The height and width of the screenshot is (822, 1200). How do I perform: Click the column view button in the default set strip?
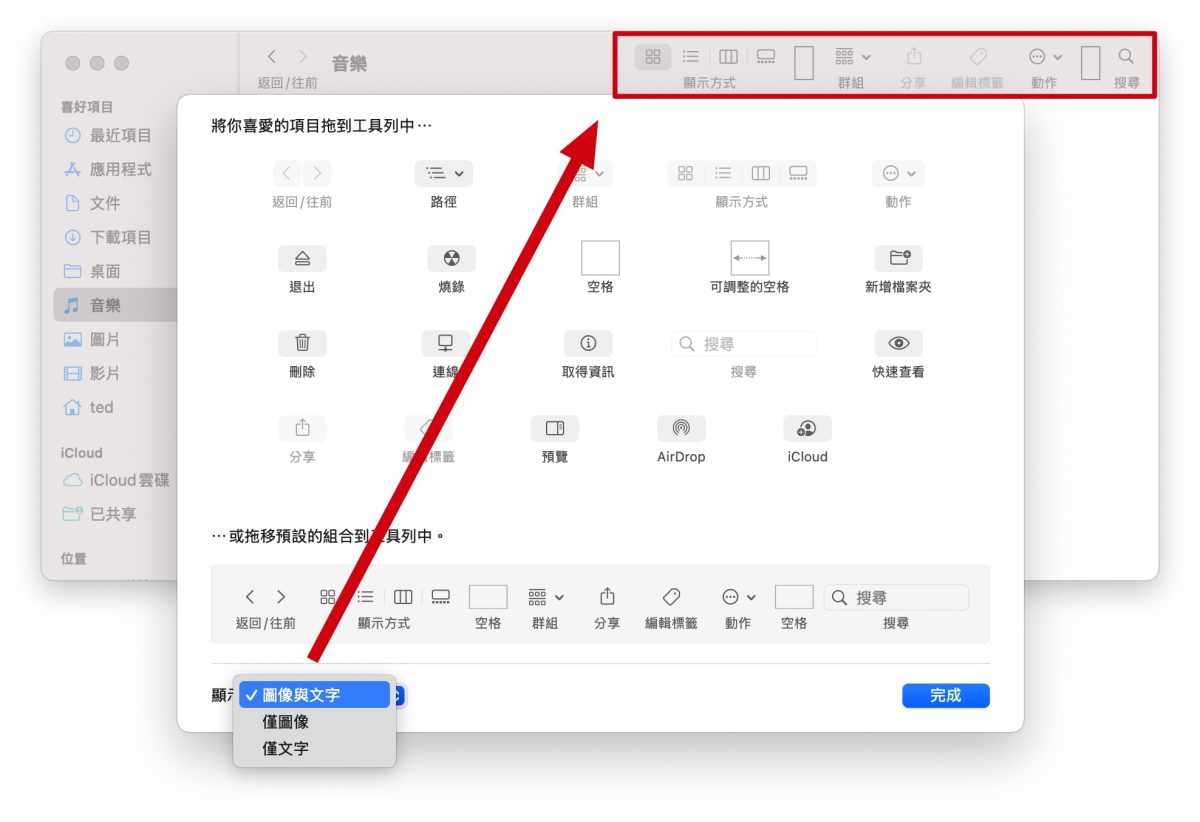(x=403, y=597)
